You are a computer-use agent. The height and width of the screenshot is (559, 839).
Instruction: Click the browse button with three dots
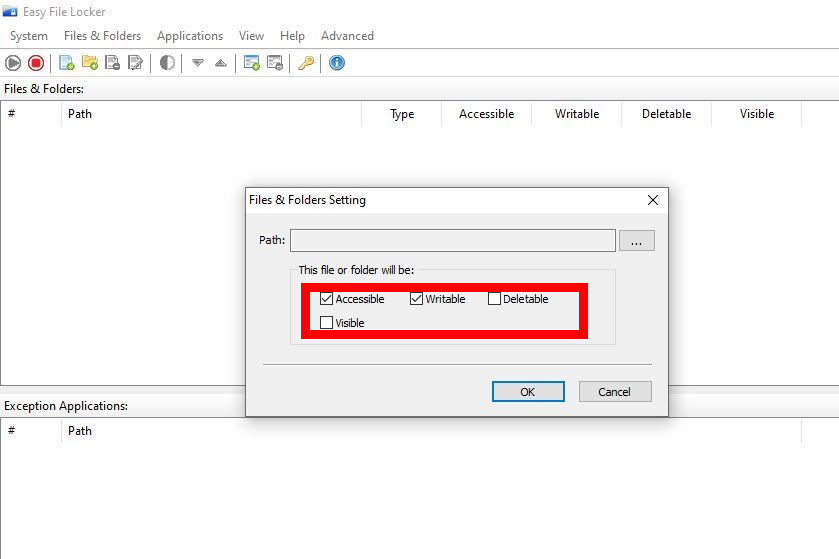[x=637, y=241]
